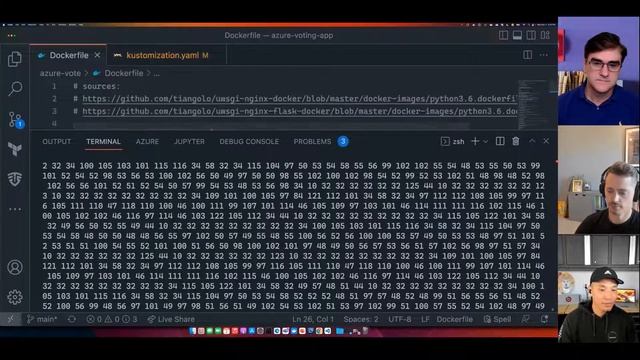Open editor More Actions ellipsis
The width and height of the screenshot is (640, 360).
coord(544,55)
